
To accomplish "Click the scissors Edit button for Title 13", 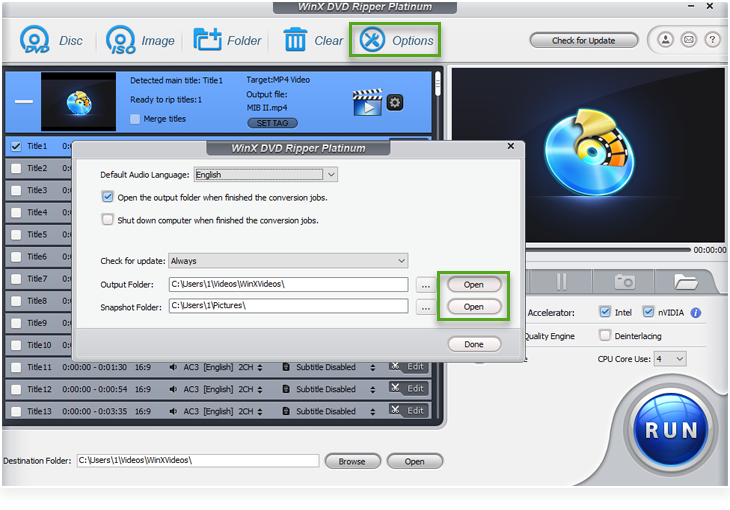I will coord(408,410).
